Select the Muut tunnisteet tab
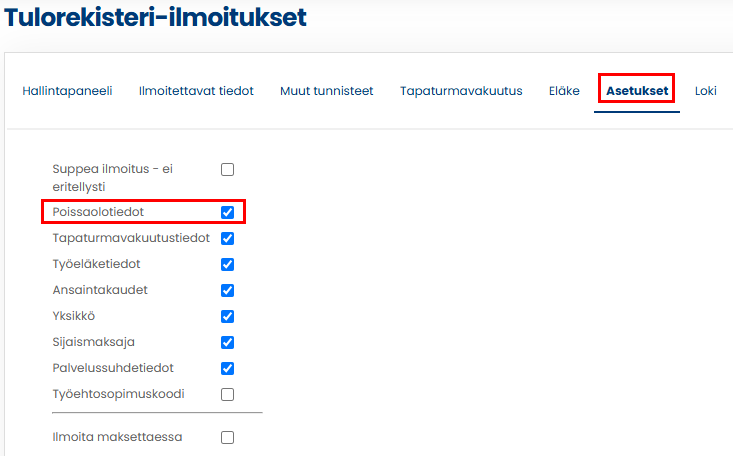Image resolution: width=733 pixels, height=456 pixels. coord(326,91)
